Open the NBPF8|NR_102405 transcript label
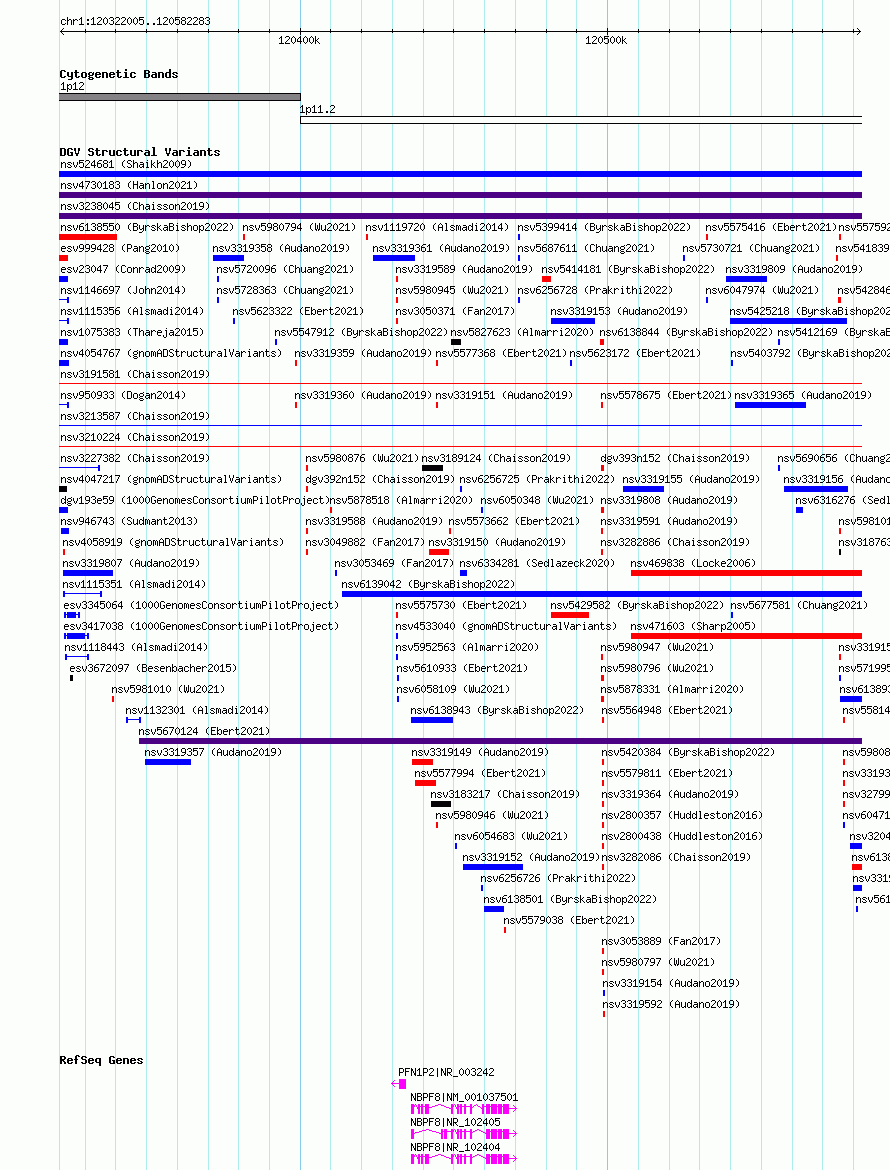This screenshot has width=890, height=1170. click(x=455, y=1121)
